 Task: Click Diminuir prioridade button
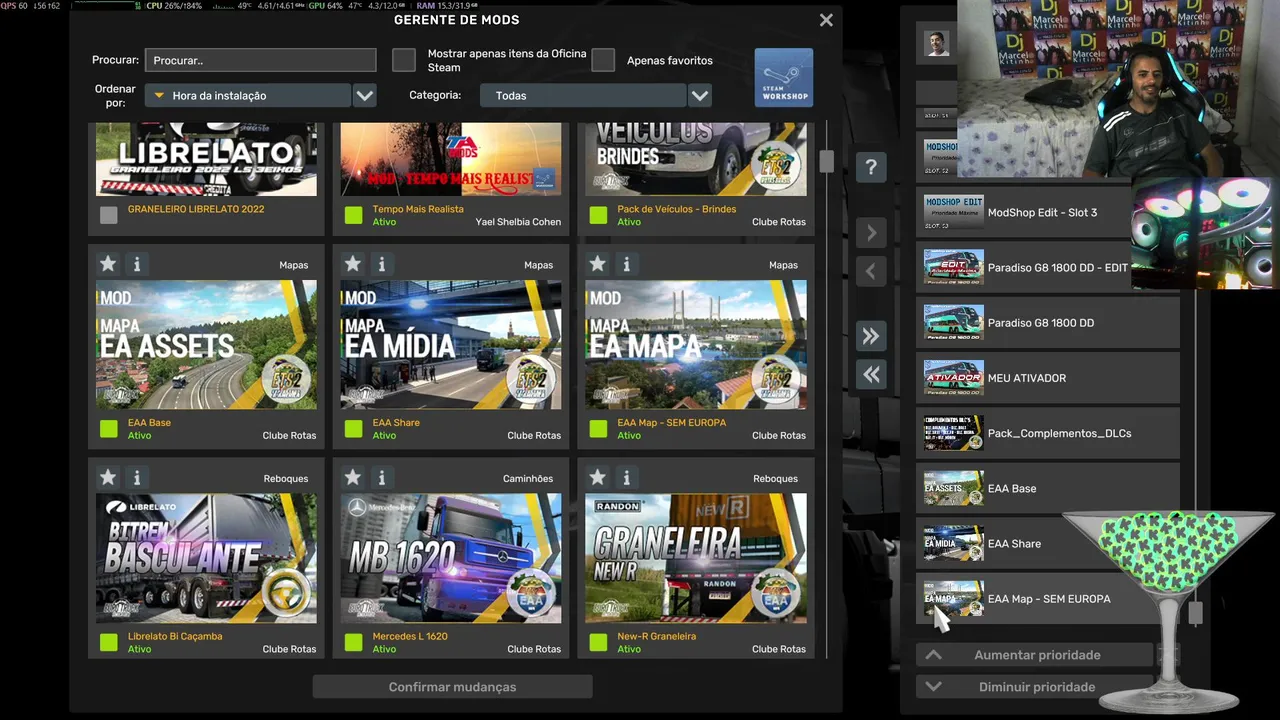pyautogui.click(x=1035, y=687)
